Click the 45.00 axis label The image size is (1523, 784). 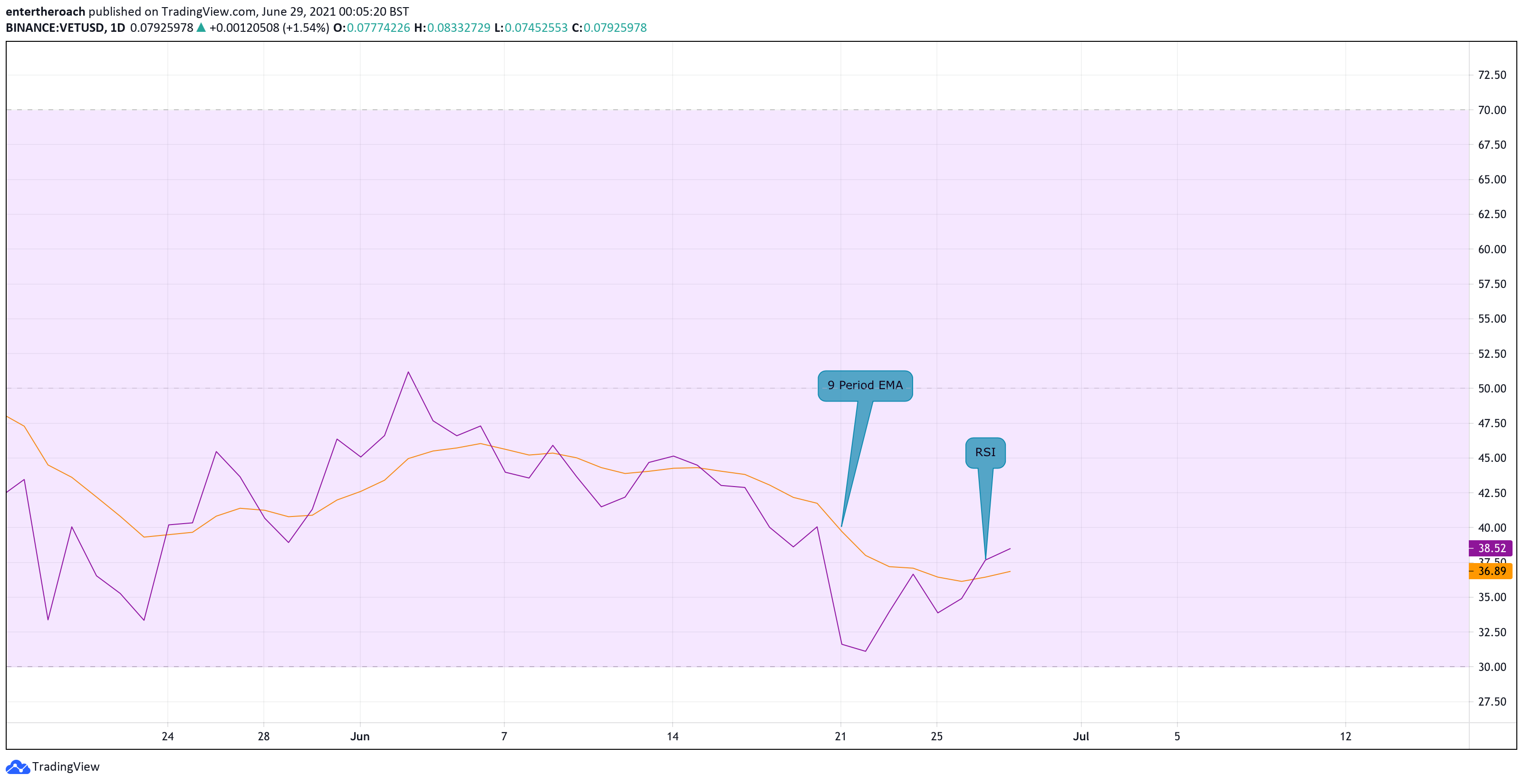tap(1492, 458)
